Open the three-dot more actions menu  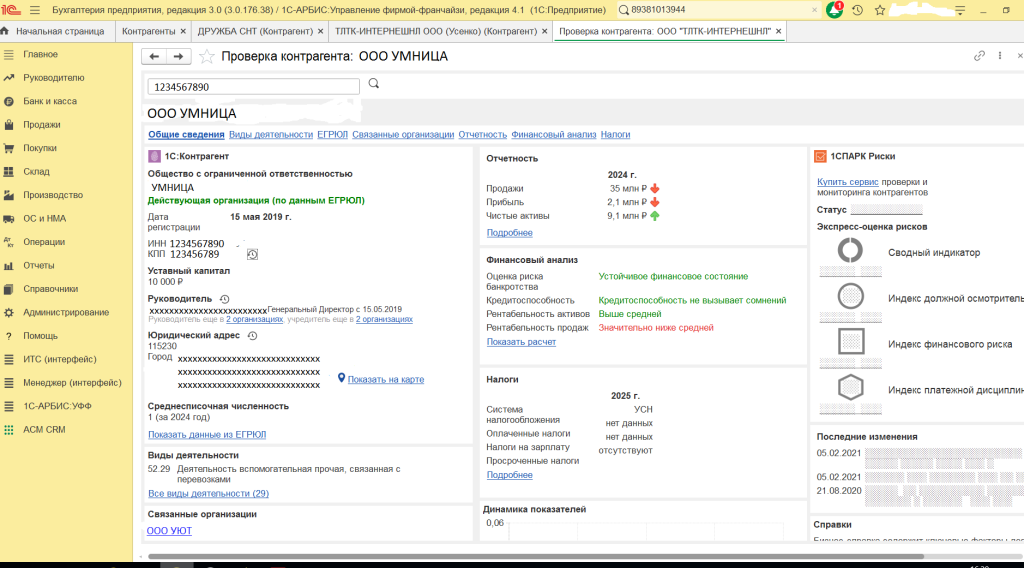click(x=1000, y=56)
